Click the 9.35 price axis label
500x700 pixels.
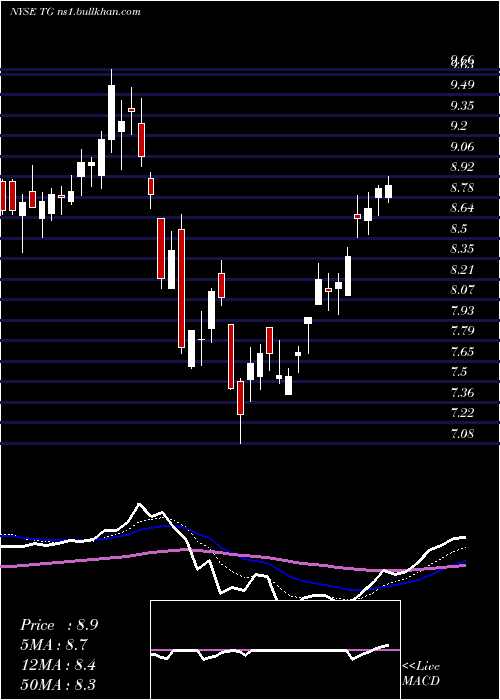point(462,105)
